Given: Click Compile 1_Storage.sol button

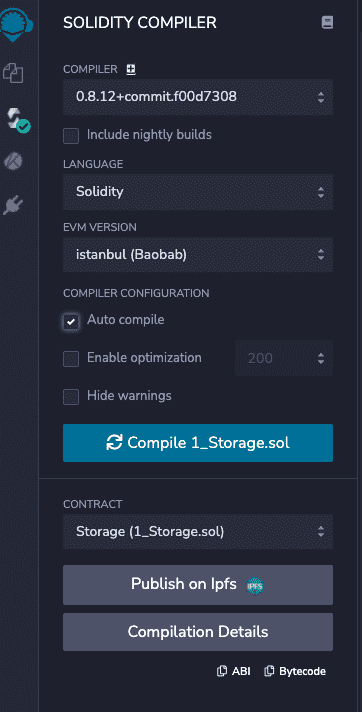Looking at the screenshot, I should [198, 443].
